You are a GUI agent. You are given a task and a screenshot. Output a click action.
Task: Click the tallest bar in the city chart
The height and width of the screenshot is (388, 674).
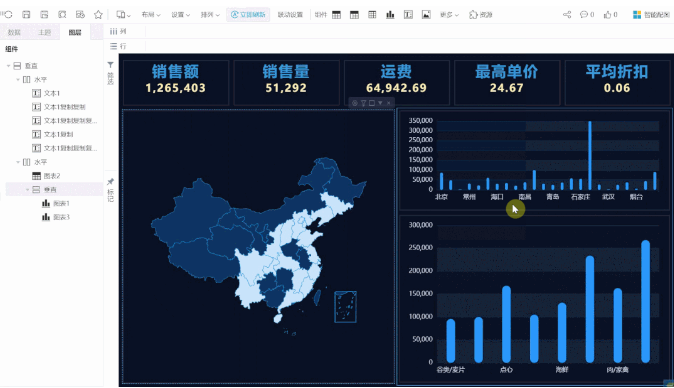(x=590, y=156)
